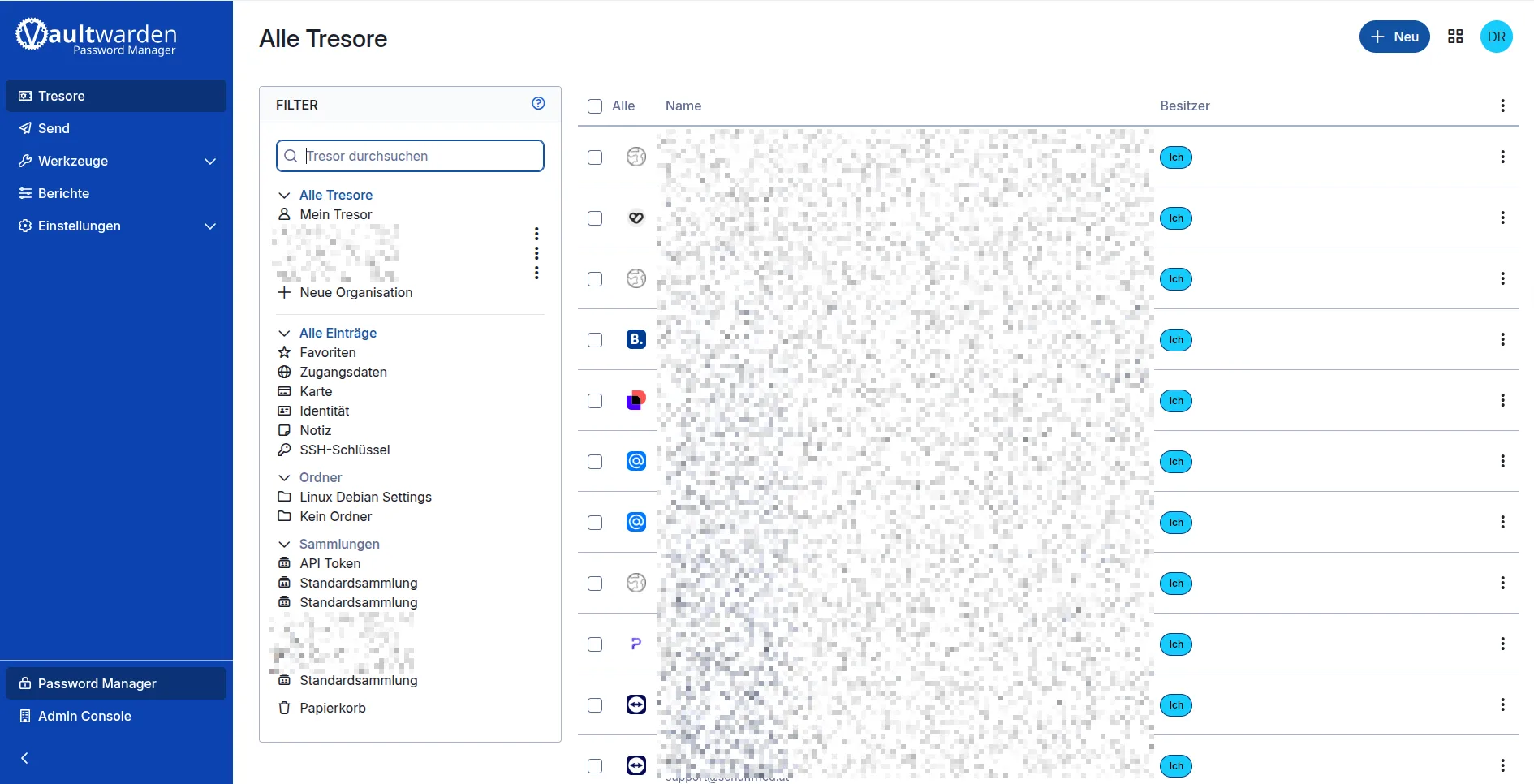Expand the Werkzeuge sidebar menu

(x=116, y=161)
